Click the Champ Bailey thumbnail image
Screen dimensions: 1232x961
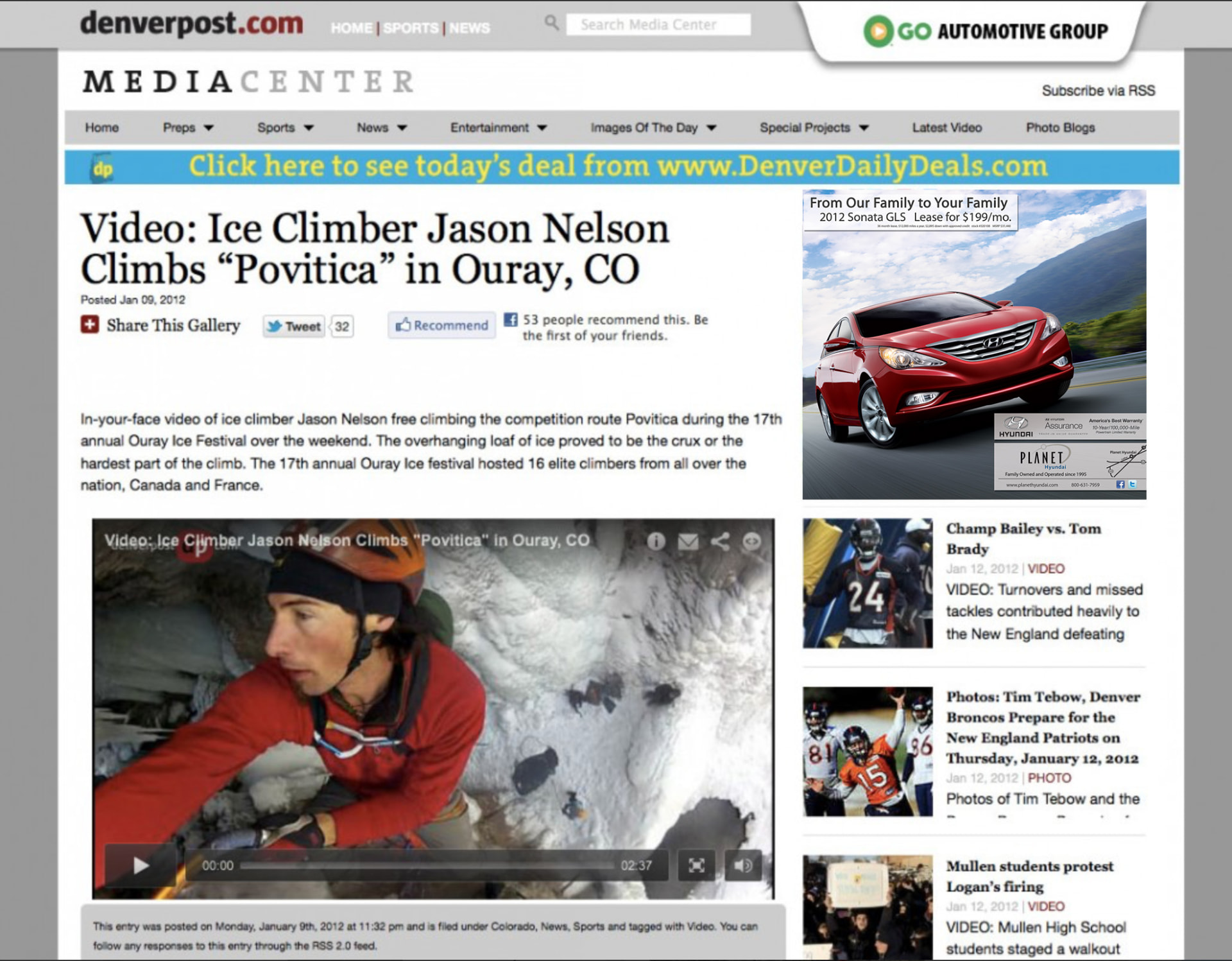click(868, 583)
